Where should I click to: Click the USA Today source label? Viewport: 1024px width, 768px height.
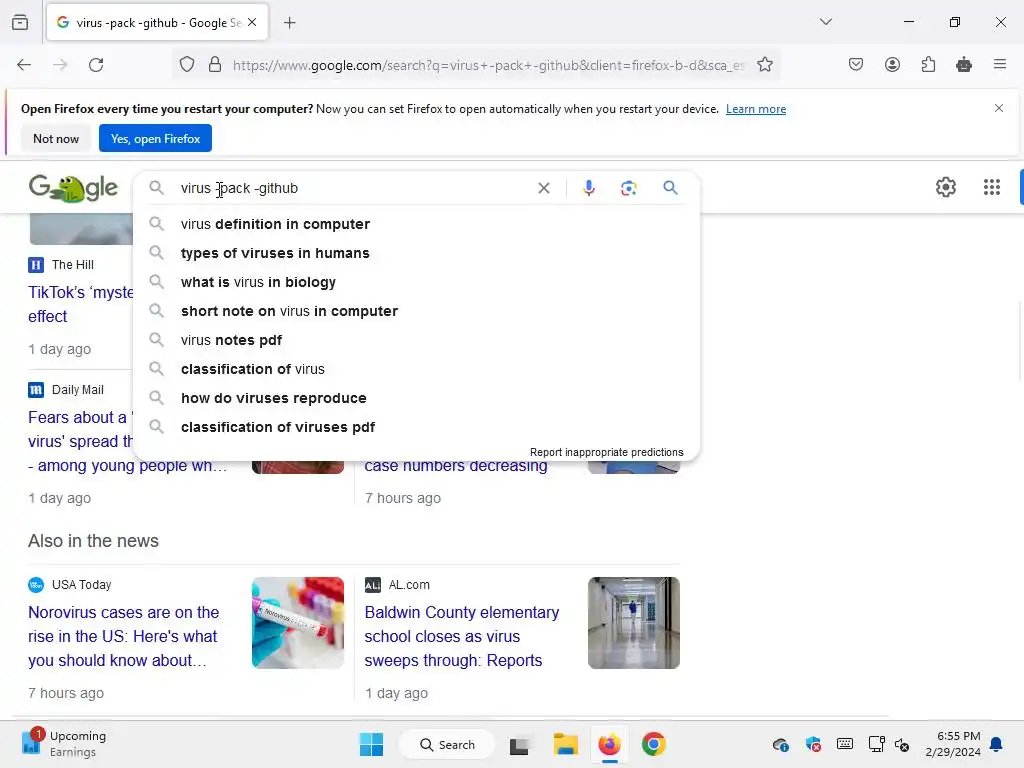click(81, 584)
